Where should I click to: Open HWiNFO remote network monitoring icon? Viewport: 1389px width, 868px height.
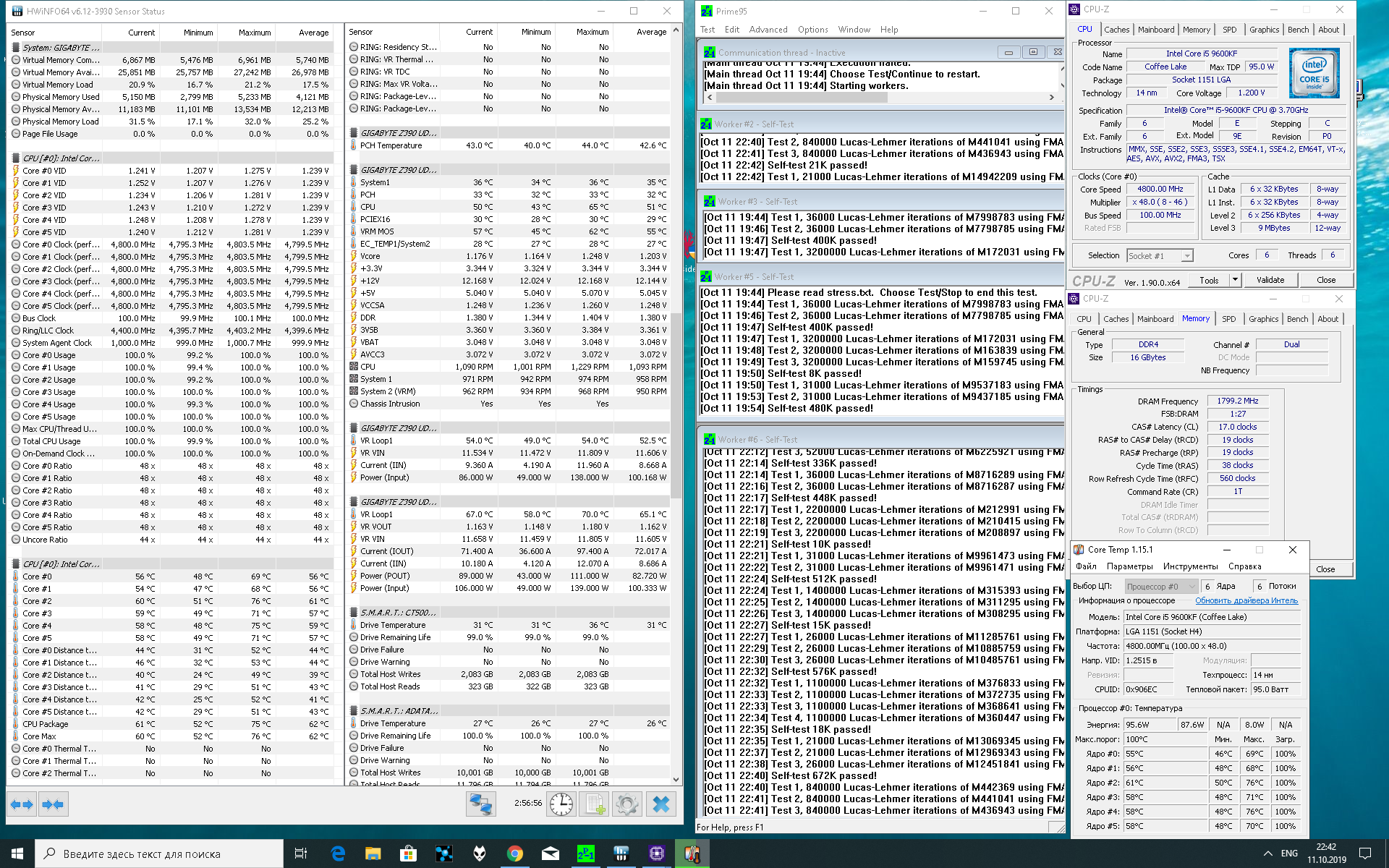(x=480, y=804)
